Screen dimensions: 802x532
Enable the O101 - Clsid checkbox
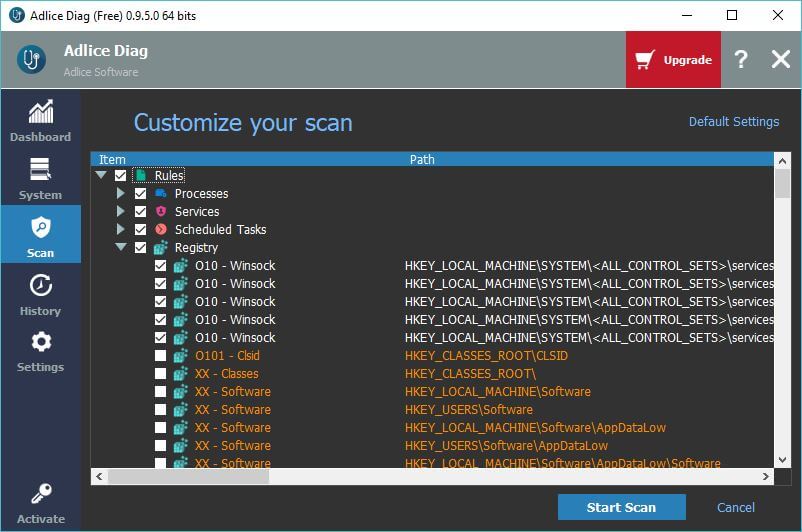click(161, 356)
